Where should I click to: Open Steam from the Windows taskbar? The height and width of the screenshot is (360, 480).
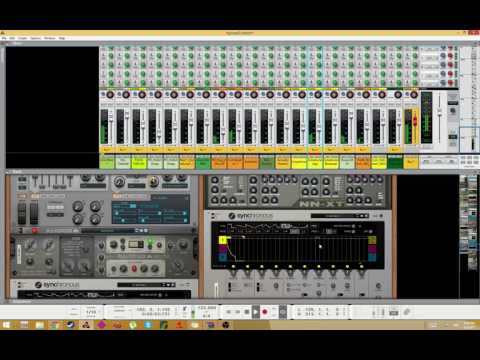[70, 325]
